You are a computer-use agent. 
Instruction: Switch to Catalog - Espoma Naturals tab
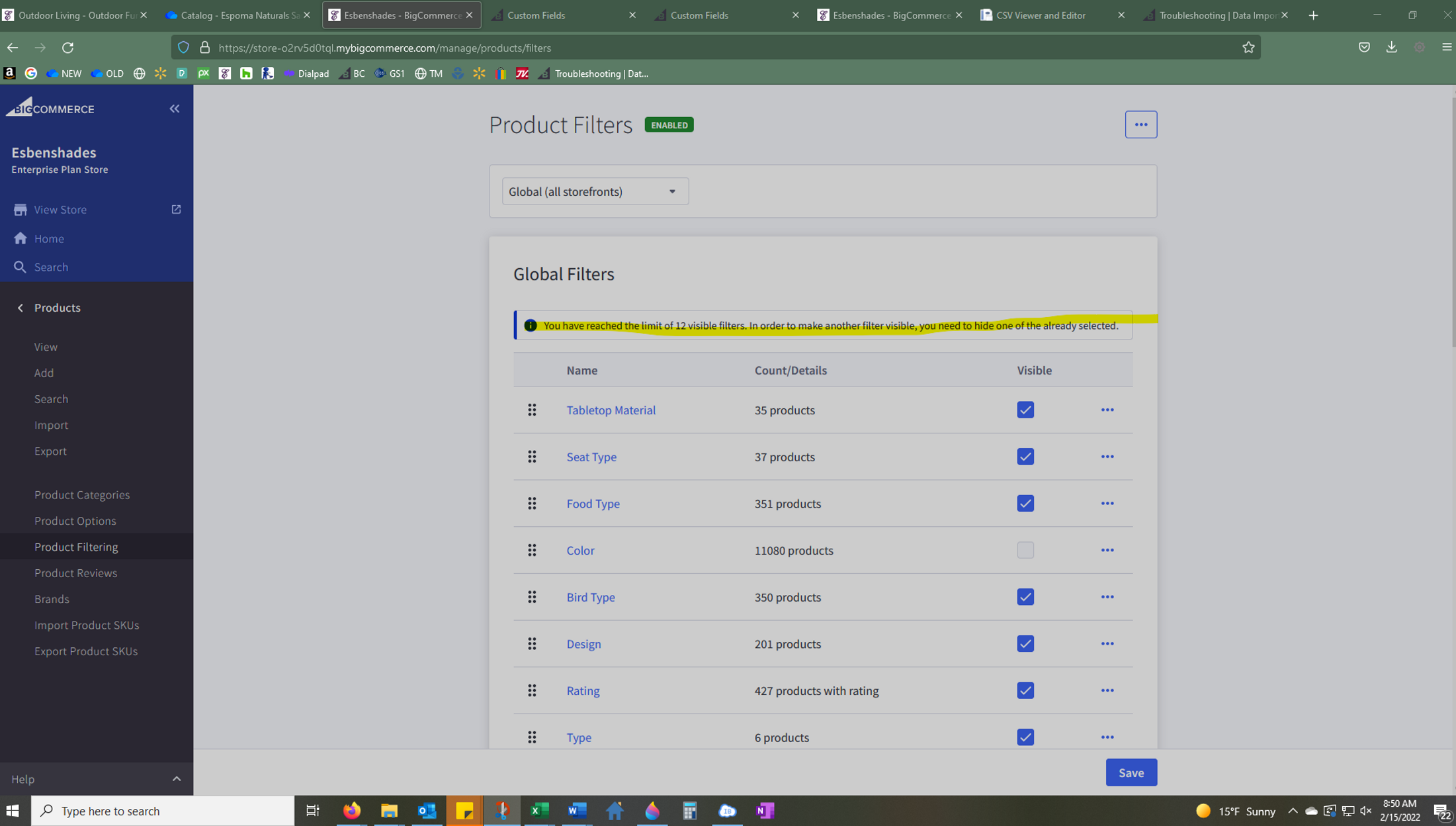click(x=238, y=15)
